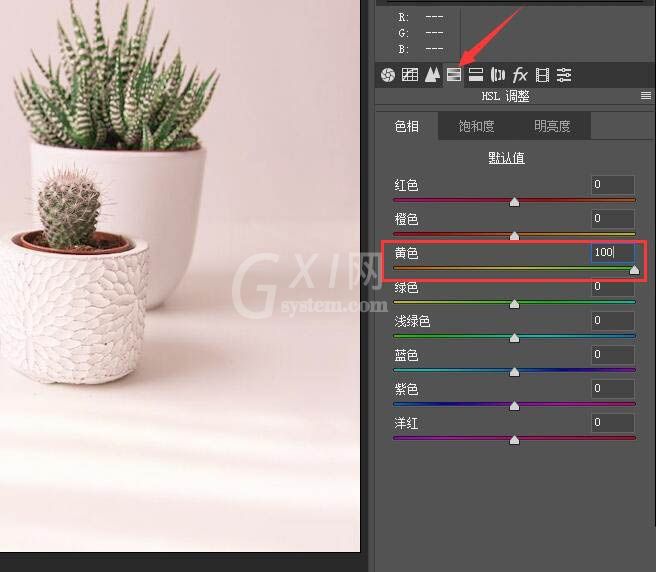Click the 蓝色 hue slider handle
Viewport: 656px width, 572px height.
point(514,372)
